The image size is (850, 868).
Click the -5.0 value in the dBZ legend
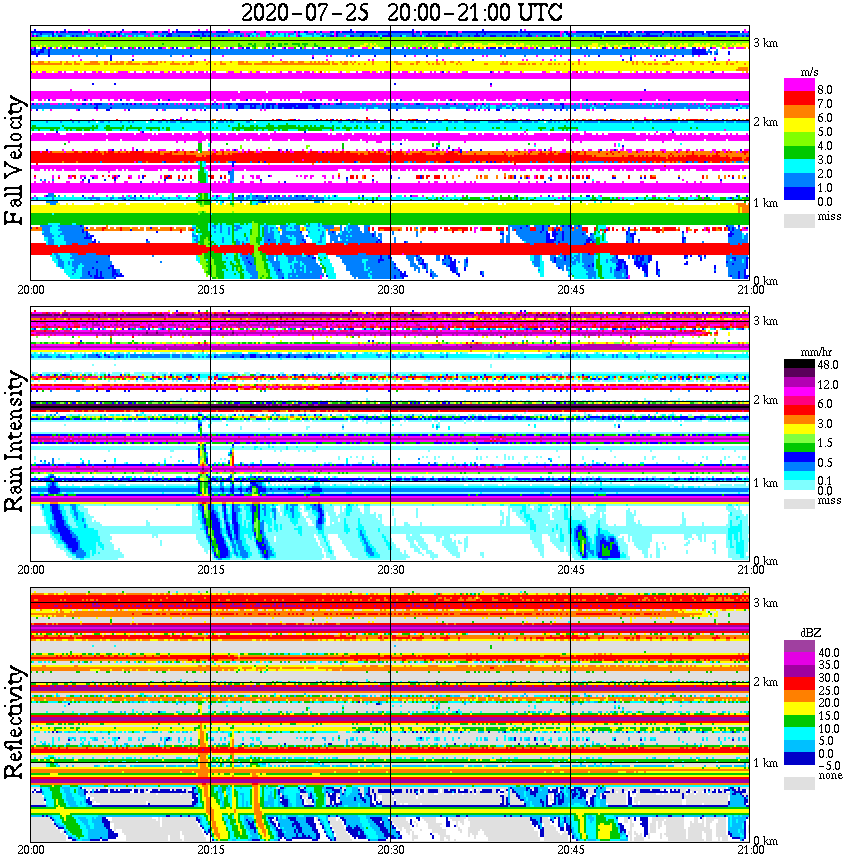829,766
